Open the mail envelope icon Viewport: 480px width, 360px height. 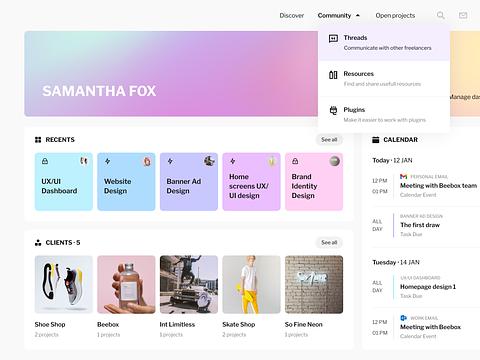coord(463,15)
